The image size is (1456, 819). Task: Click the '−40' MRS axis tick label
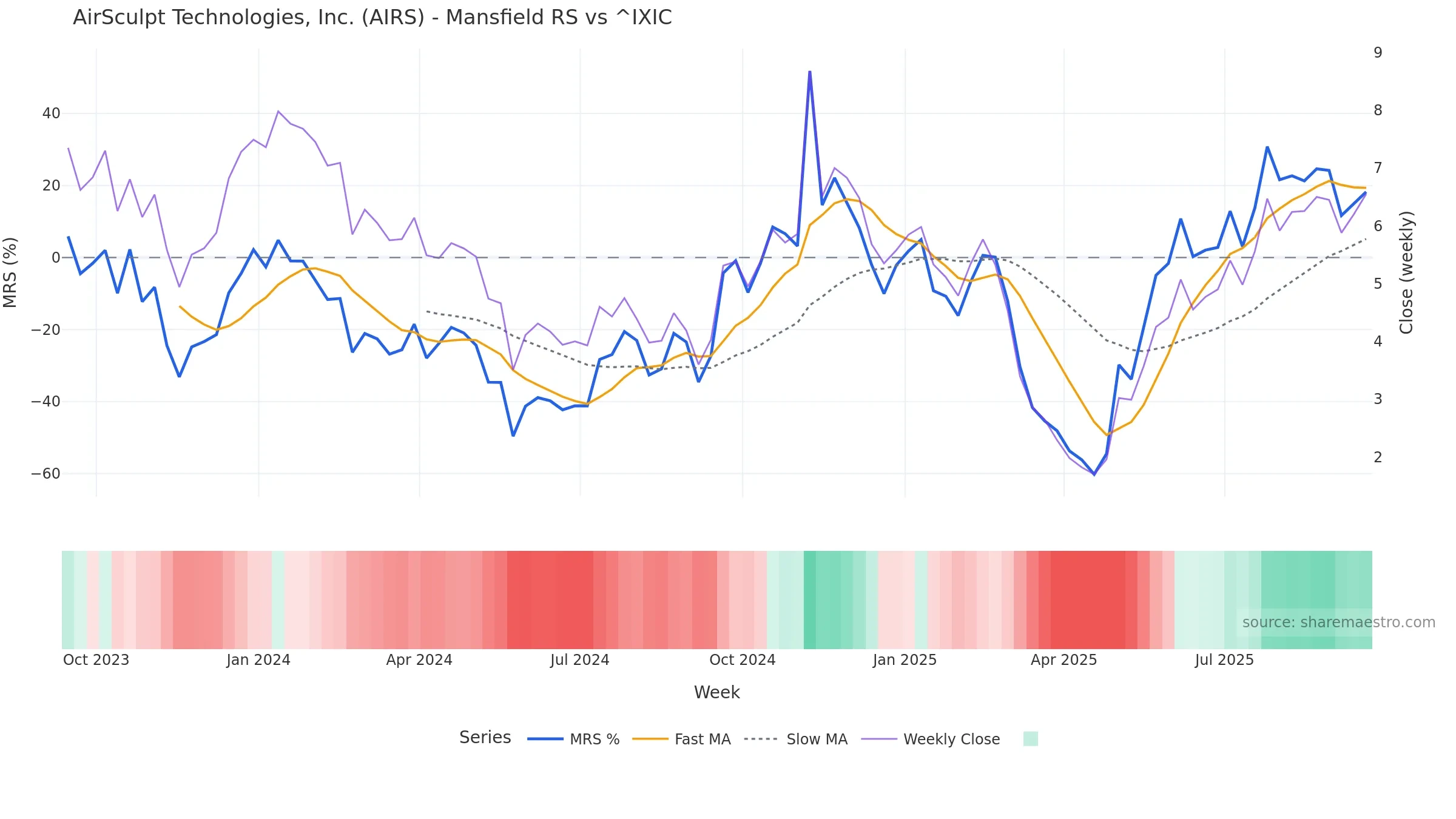pyautogui.click(x=45, y=401)
